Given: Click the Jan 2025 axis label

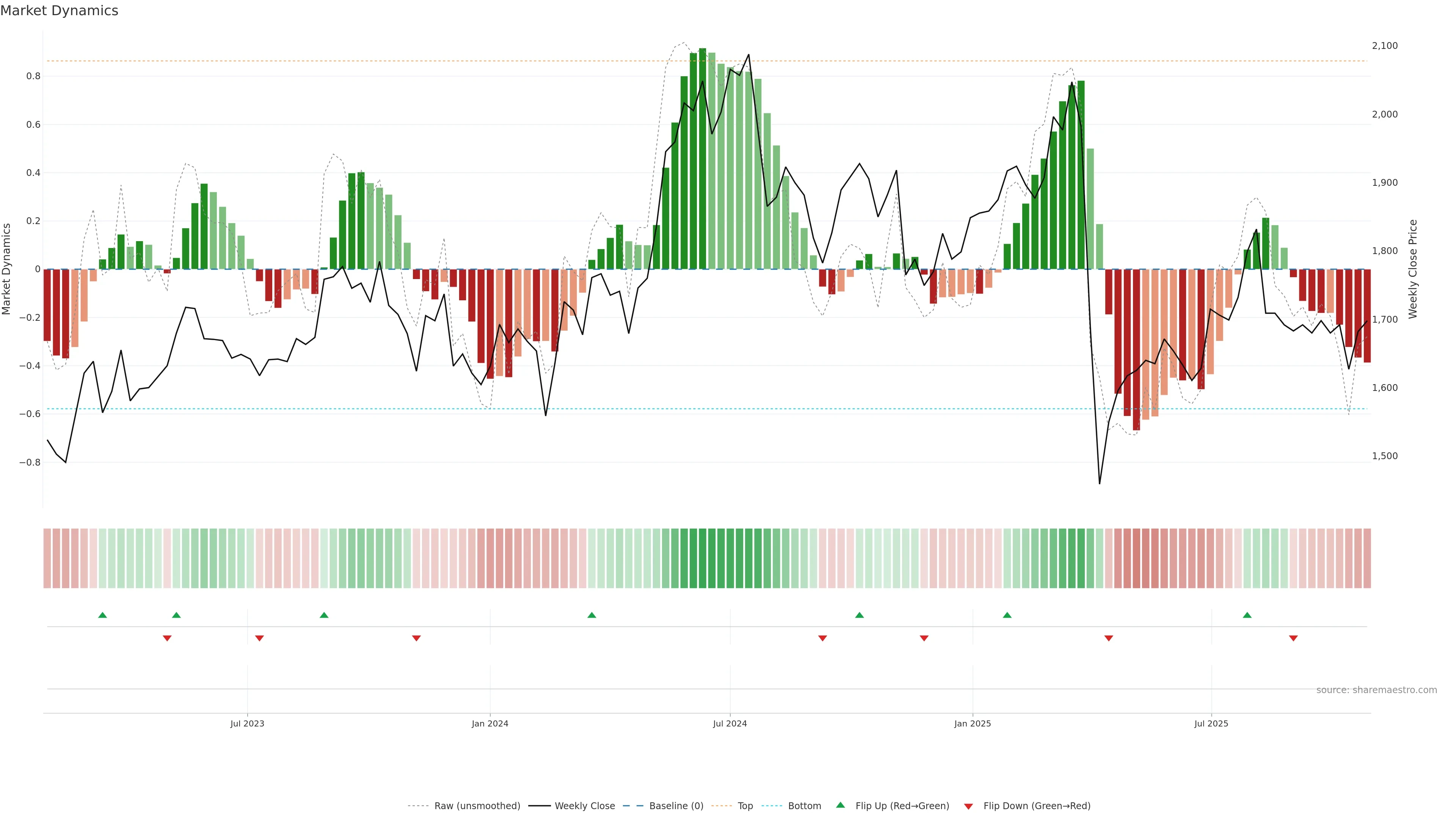Looking at the screenshot, I should (x=972, y=723).
